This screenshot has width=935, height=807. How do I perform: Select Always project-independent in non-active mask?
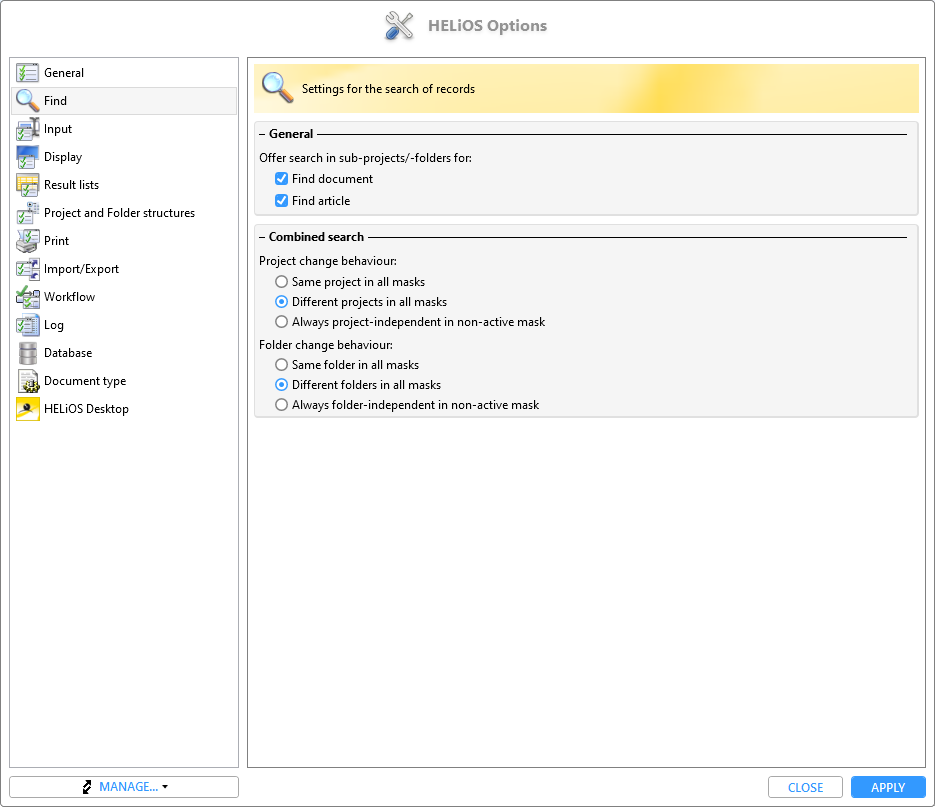pos(281,322)
